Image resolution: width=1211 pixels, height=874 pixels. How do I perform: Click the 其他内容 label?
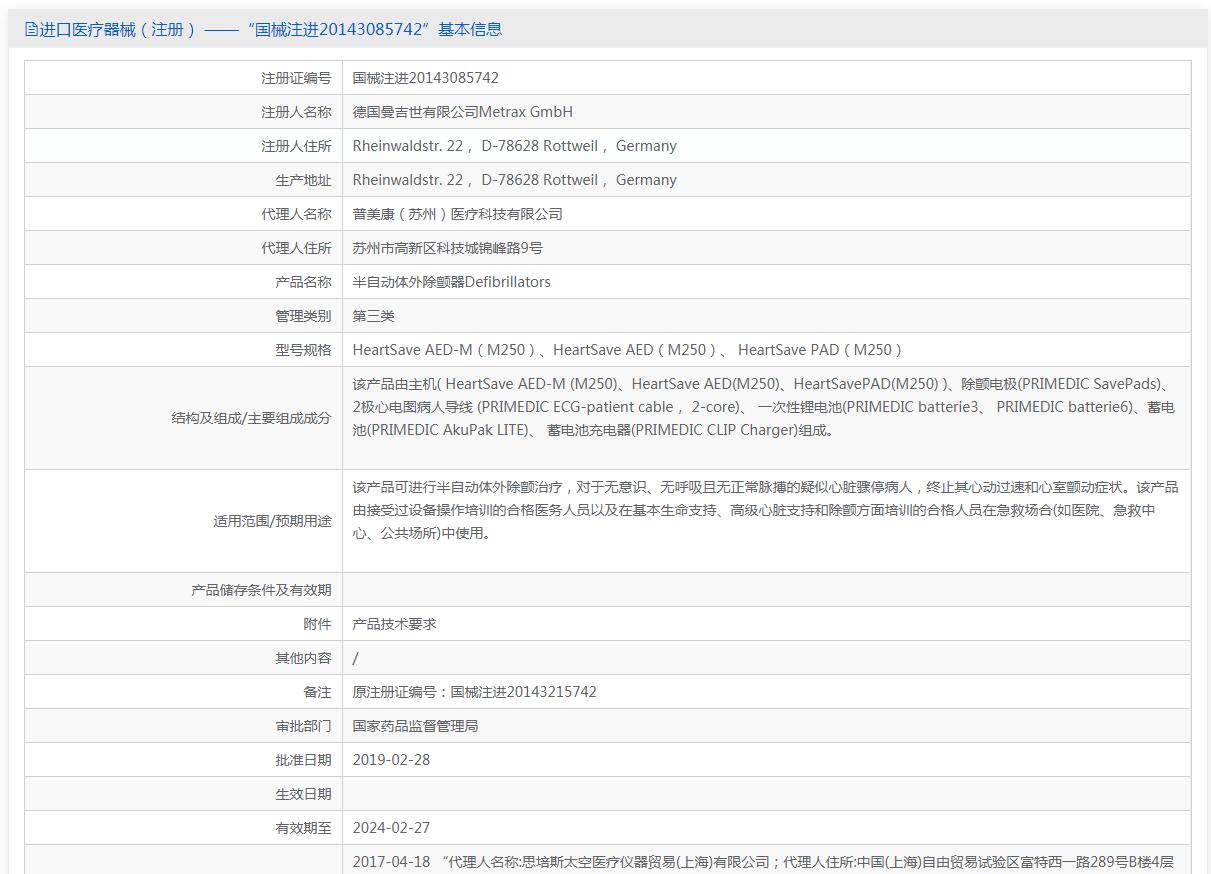pyautogui.click(x=303, y=658)
